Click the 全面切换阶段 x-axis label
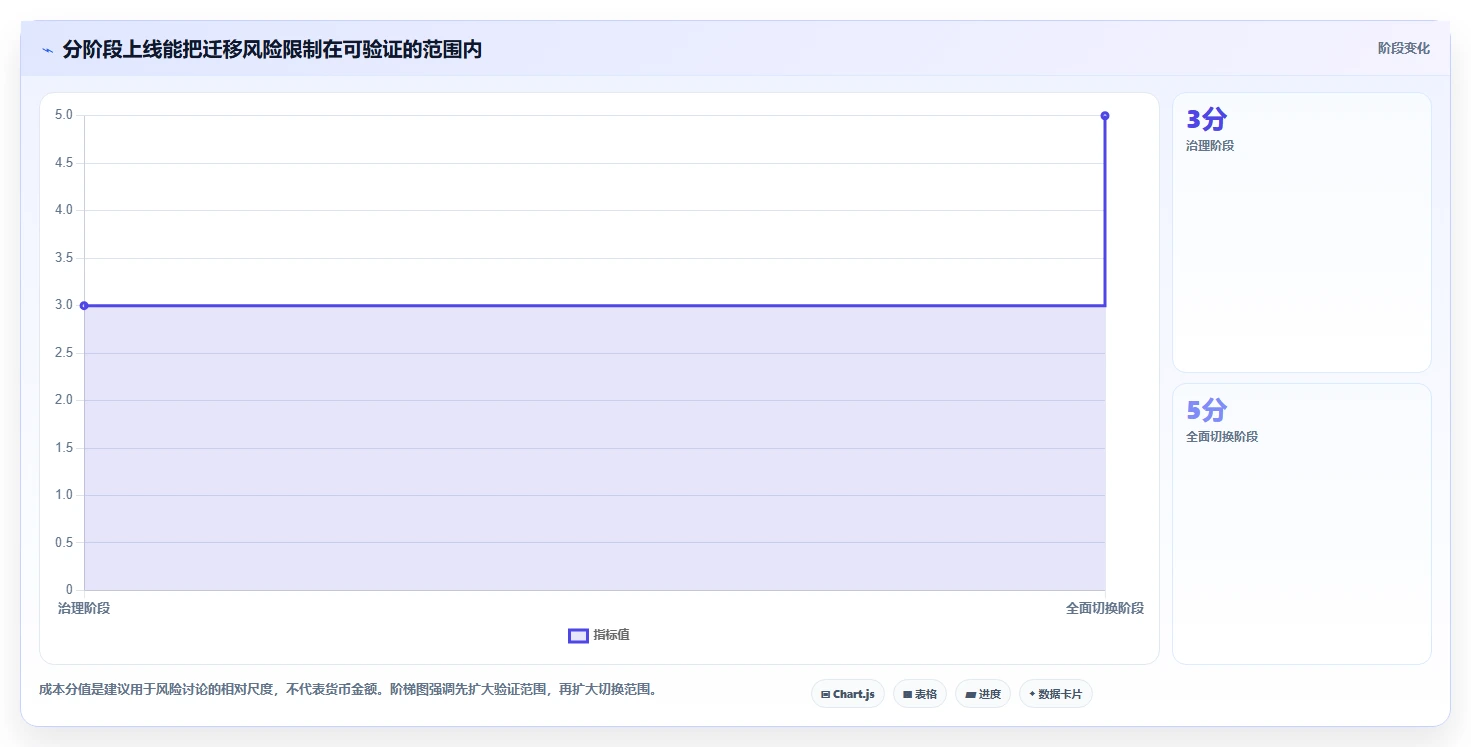 (x=1105, y=608)
